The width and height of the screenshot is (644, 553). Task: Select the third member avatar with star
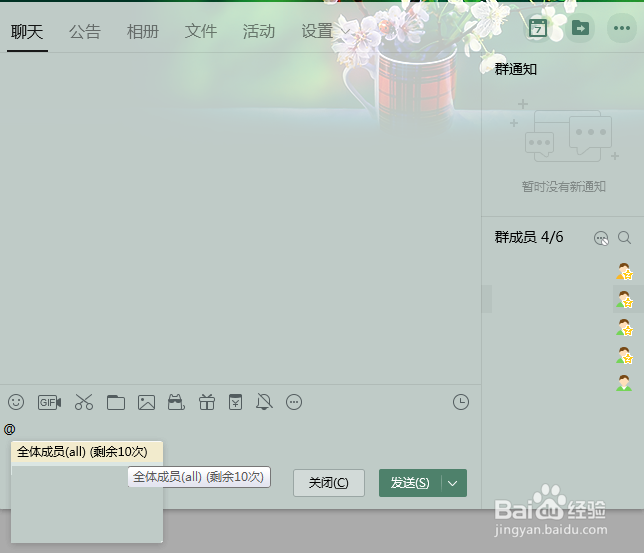tap(624, 327)
